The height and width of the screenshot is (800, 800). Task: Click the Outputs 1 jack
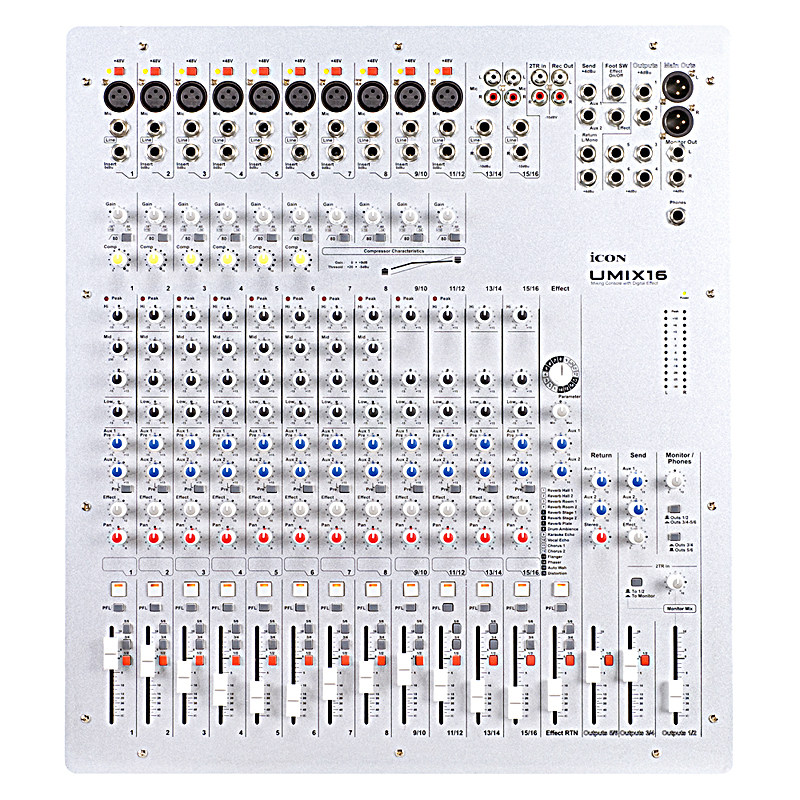(644, 92)
